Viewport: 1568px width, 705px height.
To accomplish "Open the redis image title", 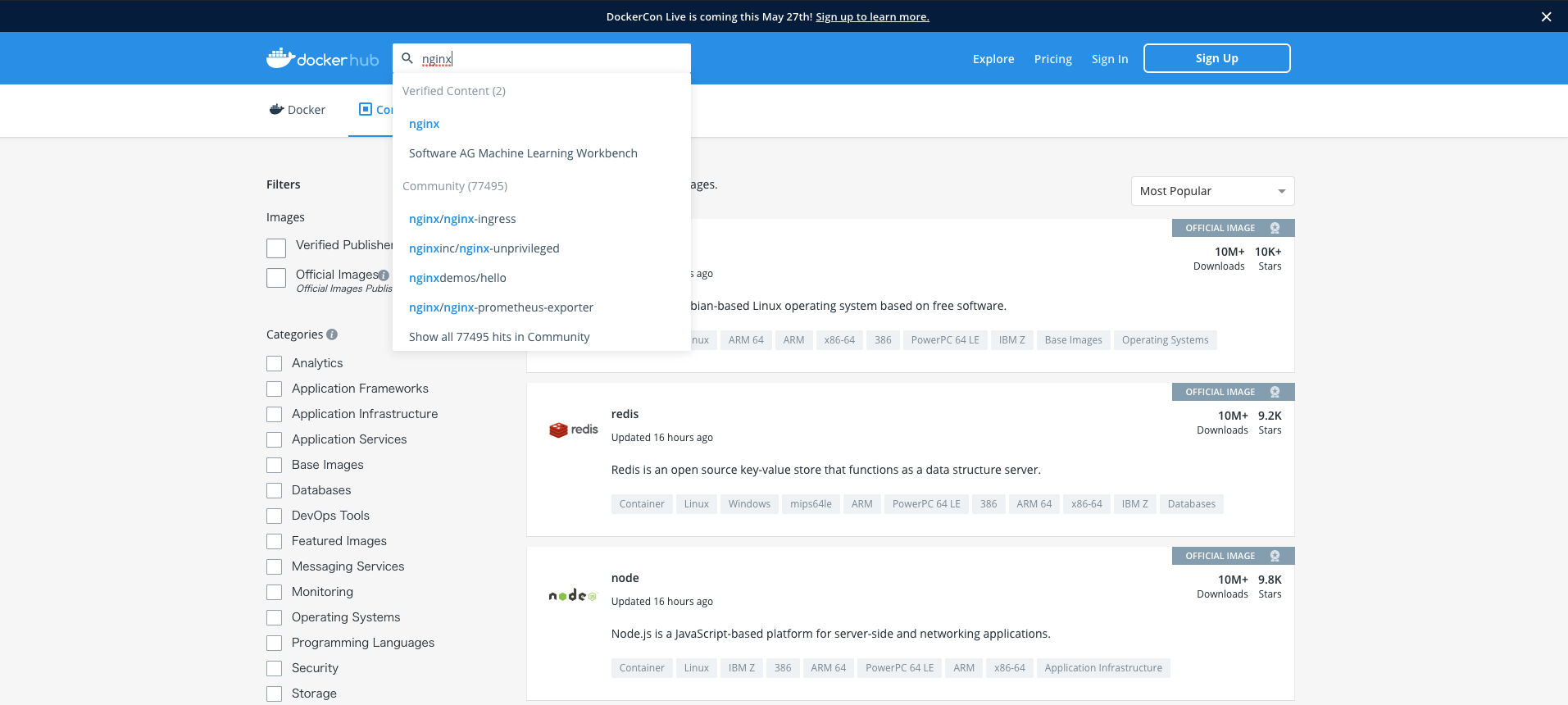I will [625, 414].
